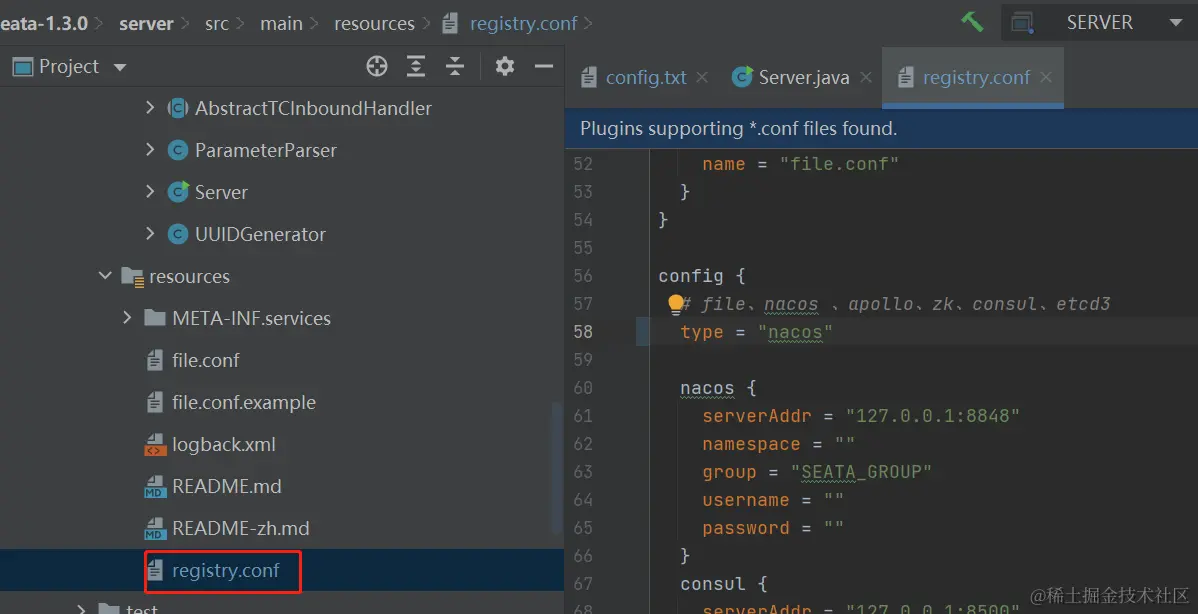Click the serverAddr value "127.0.0.1:8848"
Screen dimensions: 1198x614
pyautogui.click(x=932, y=416)
